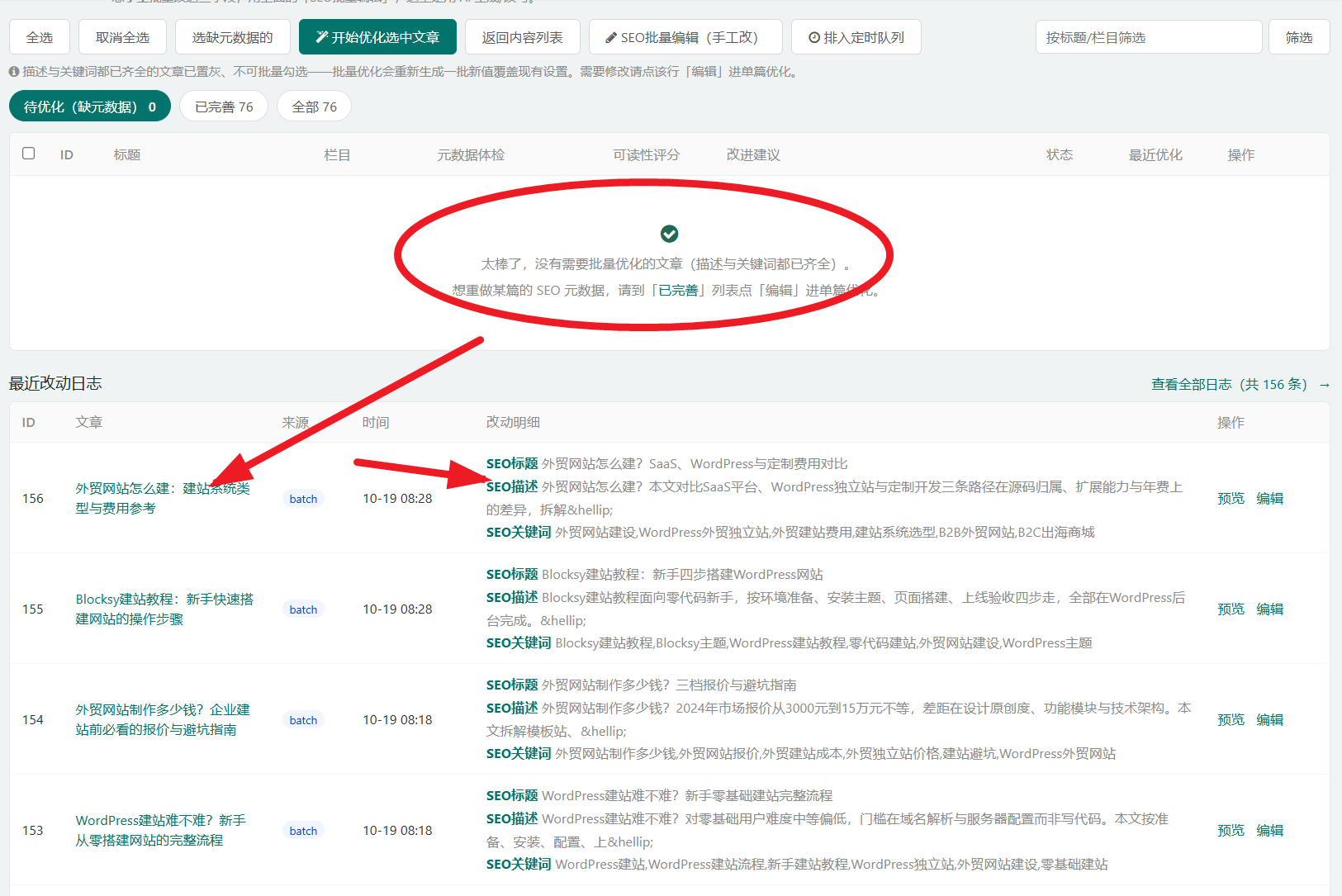The width and height of the screenshot is (1342, 896).
Task: Click the info icon before the grey notice text
Action: (x=14, y=72)
